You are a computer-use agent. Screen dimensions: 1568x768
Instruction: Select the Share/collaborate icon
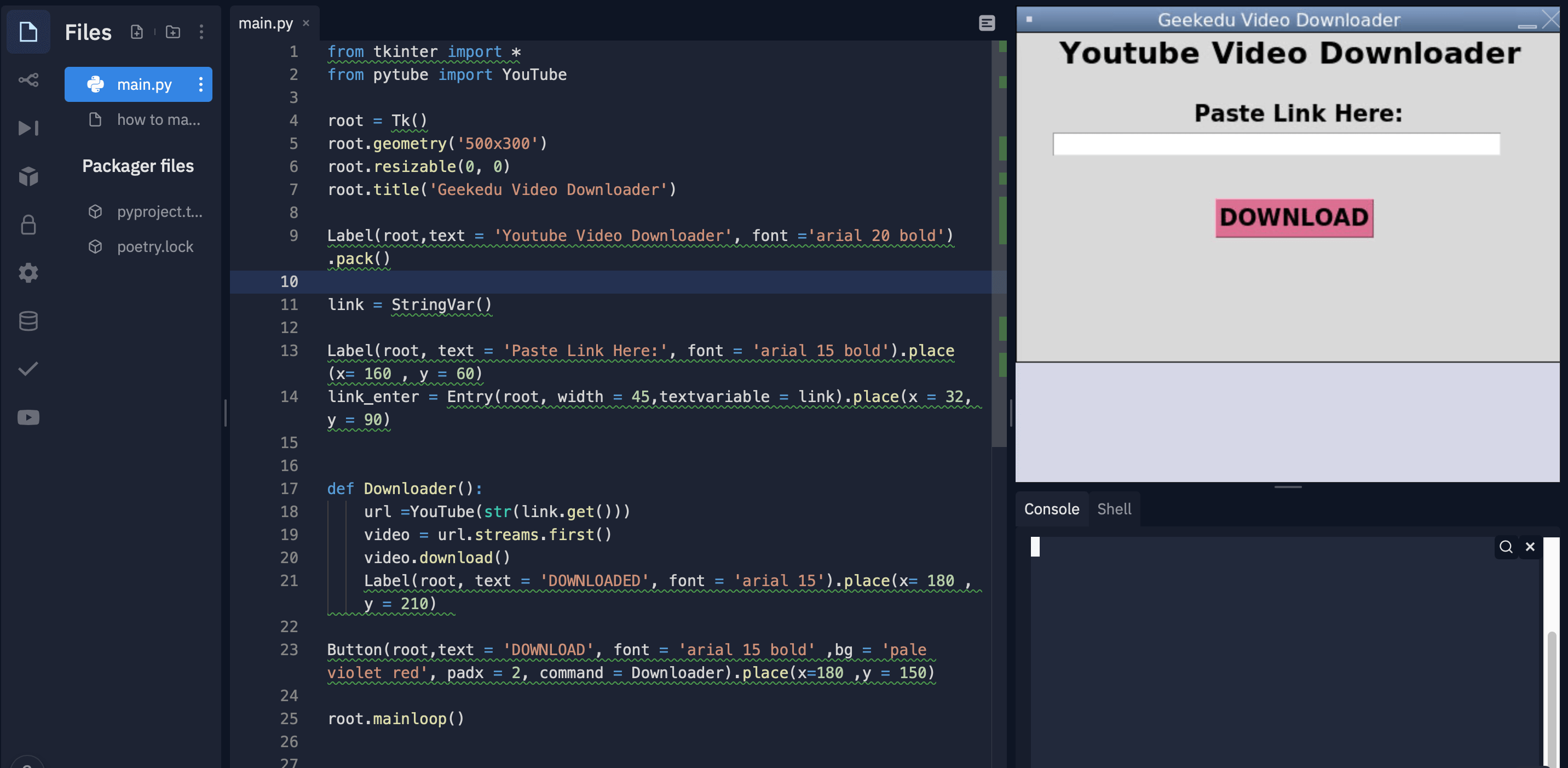27,80
